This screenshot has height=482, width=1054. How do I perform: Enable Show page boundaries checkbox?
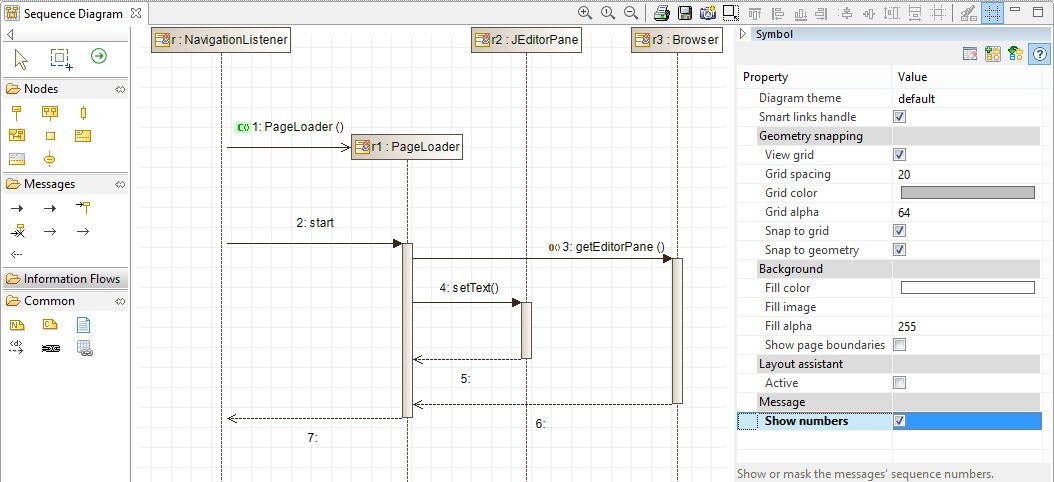(899, 345)
